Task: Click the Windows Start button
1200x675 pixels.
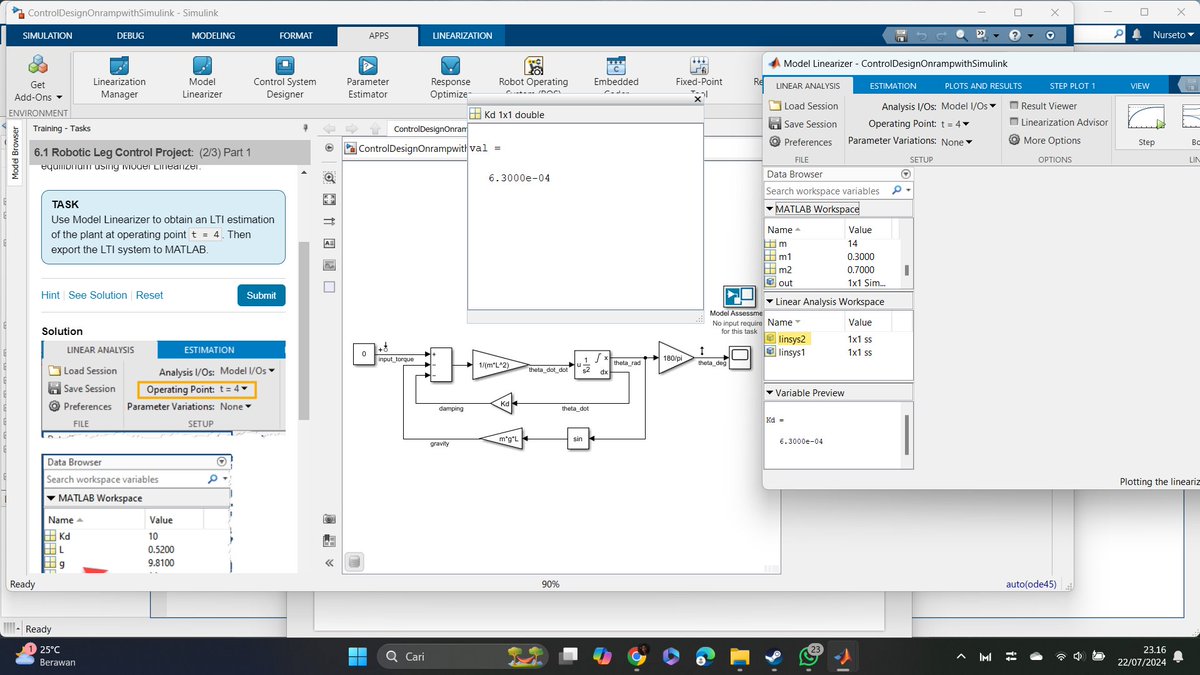Action: [359, 657]
